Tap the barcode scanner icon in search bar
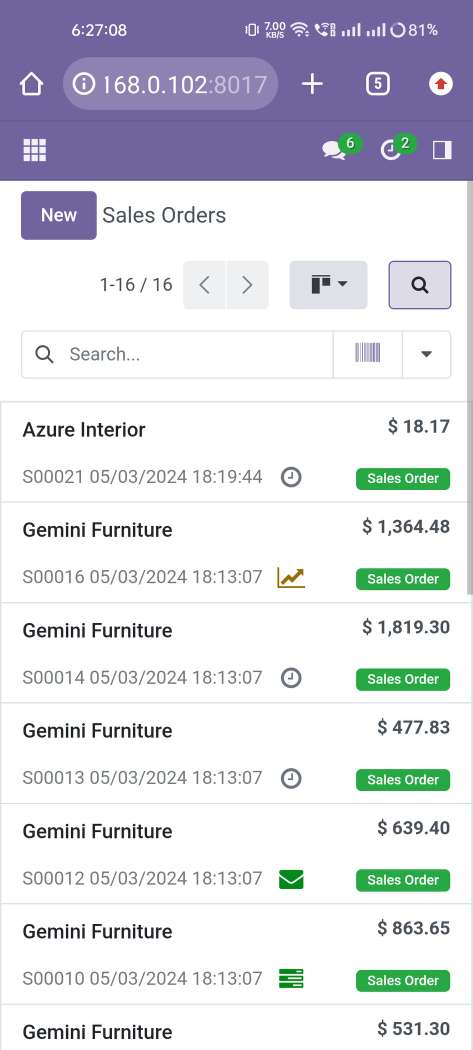The width and height of the screenshot is (473, 1050). [x=368, y=354]
